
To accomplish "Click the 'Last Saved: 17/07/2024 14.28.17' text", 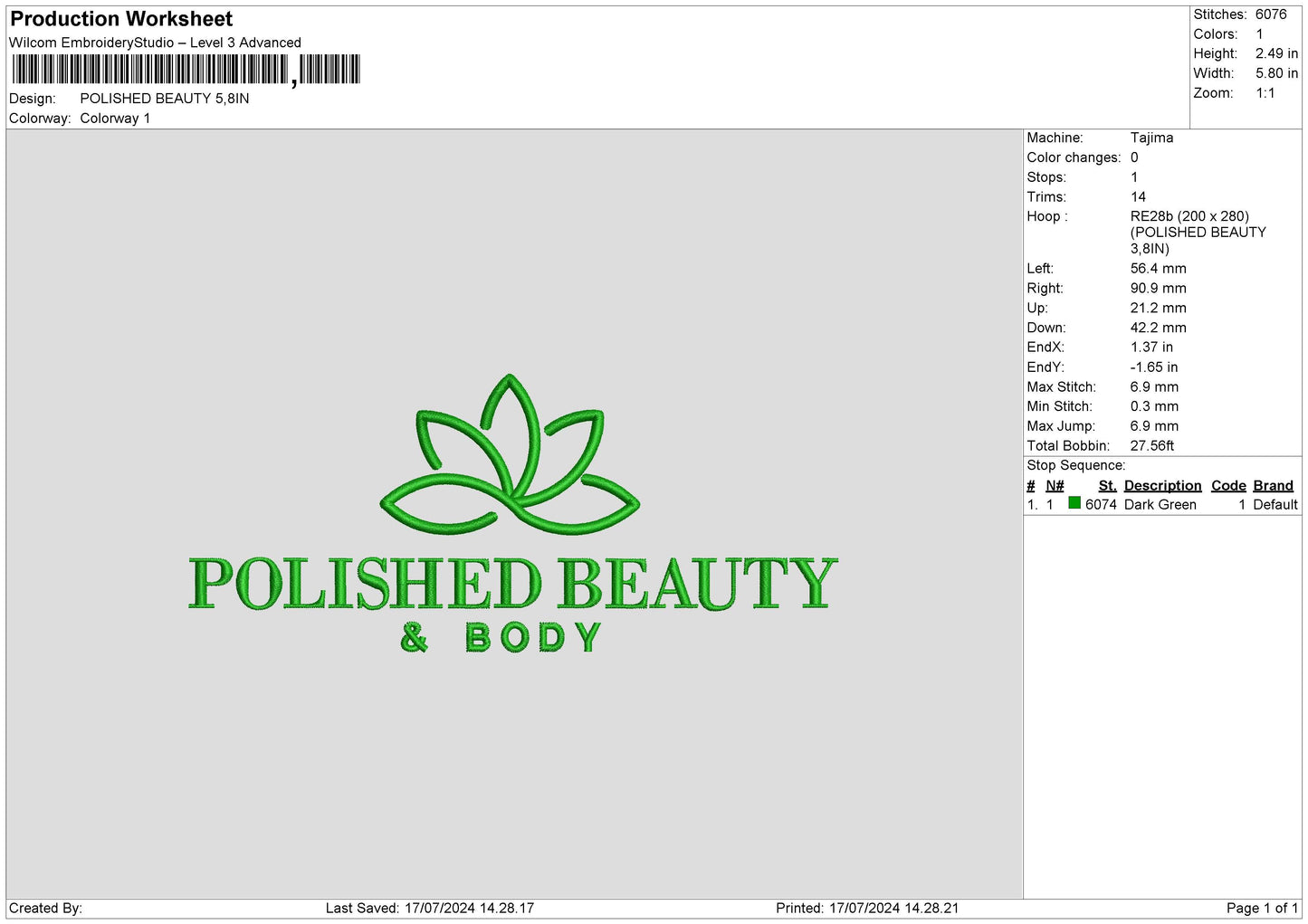I will (430, 909).
